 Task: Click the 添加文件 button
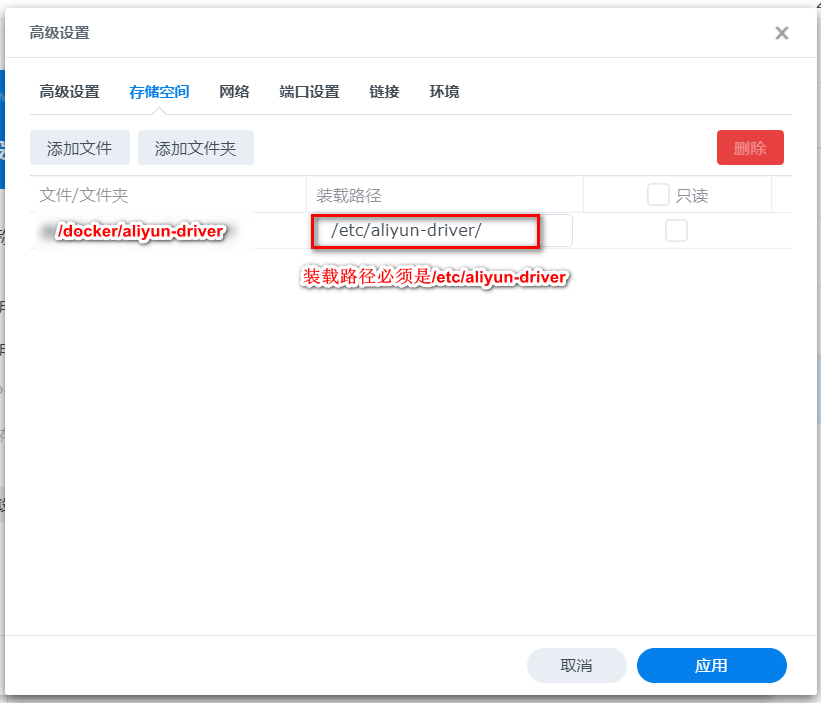click(x=79, y=146)
